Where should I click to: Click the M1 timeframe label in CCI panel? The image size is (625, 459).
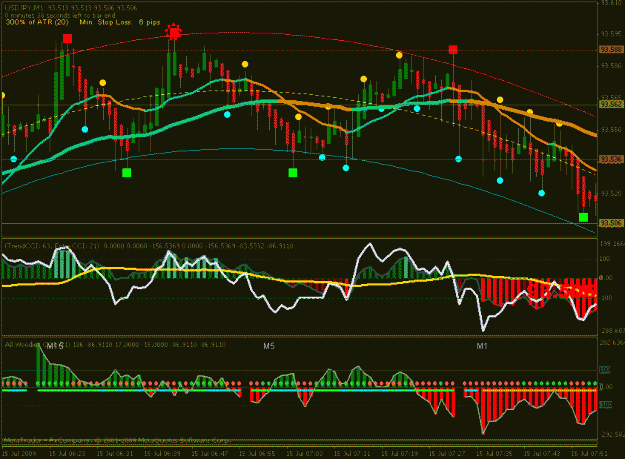click(x=482, y=346)
